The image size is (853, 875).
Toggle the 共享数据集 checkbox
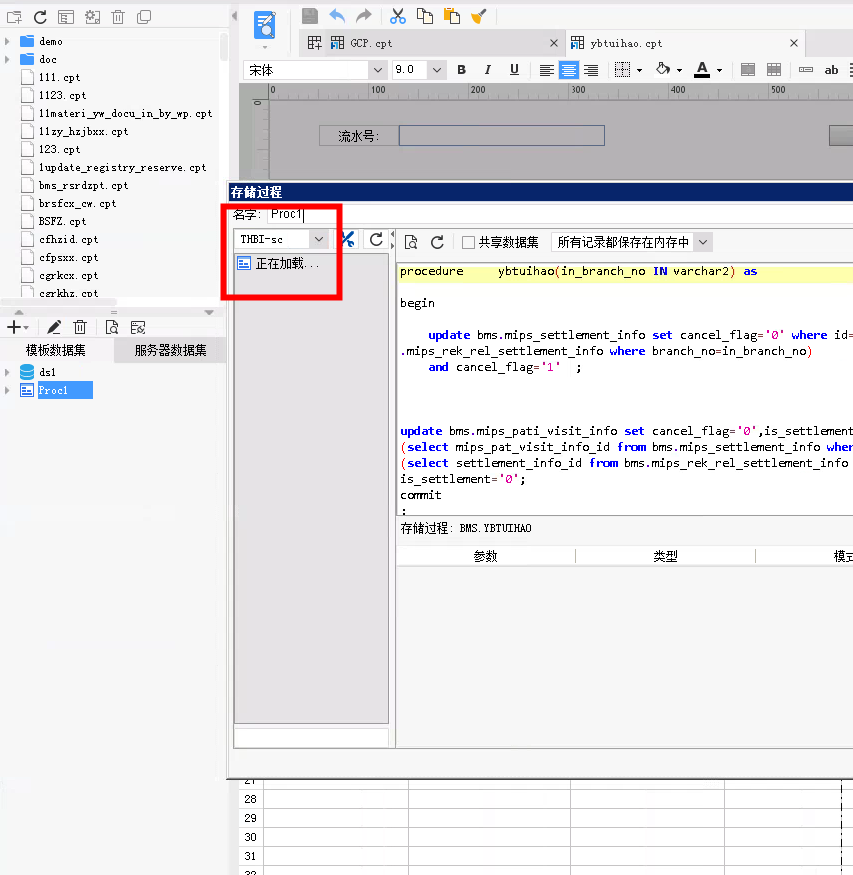[x=469, y=242]
